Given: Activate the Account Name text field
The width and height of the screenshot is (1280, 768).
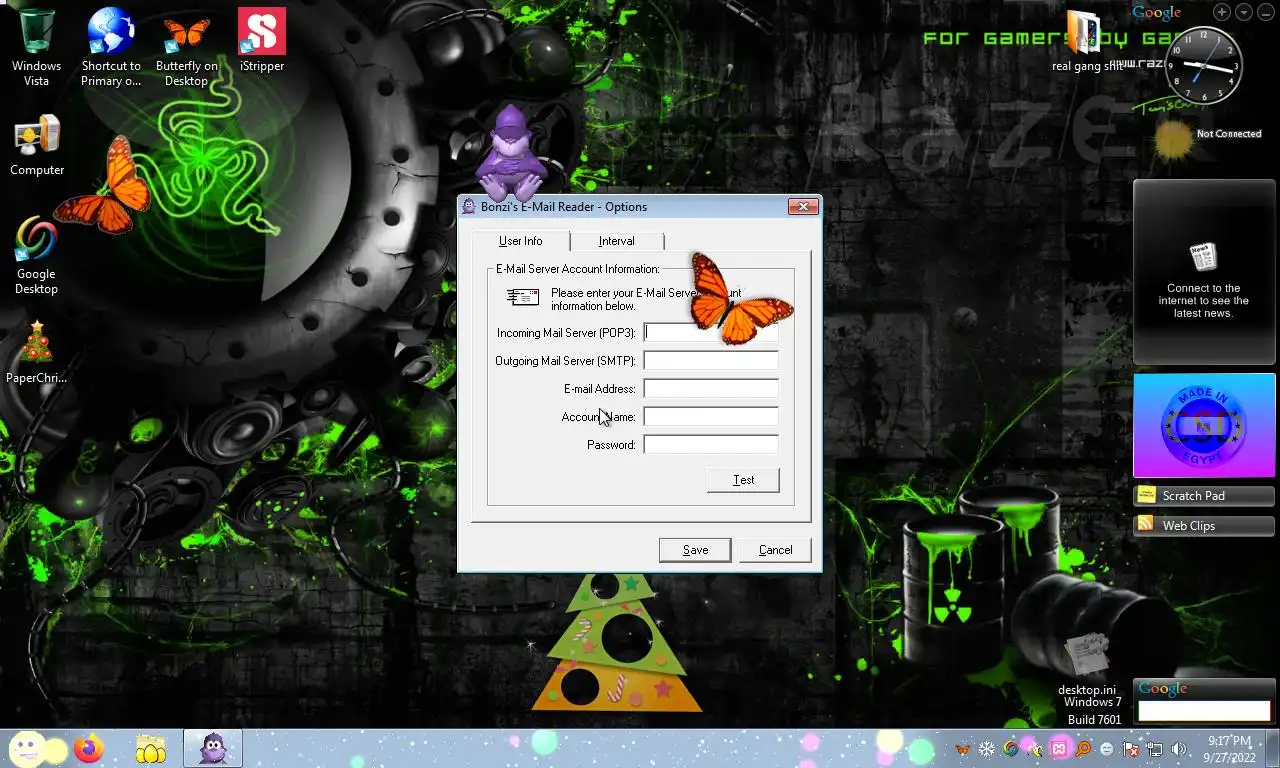Looking at the screenshot, I should coord(711,417).
